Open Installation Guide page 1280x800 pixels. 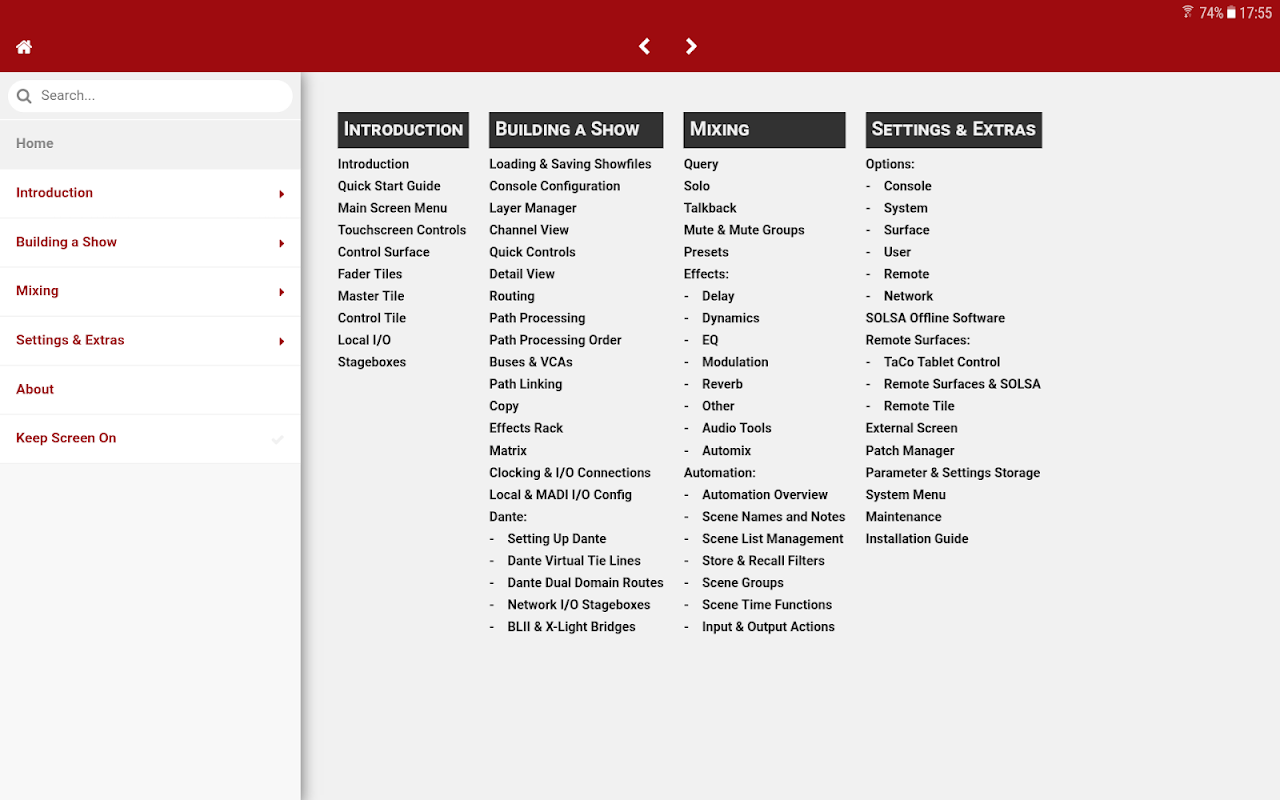point(917,539)
